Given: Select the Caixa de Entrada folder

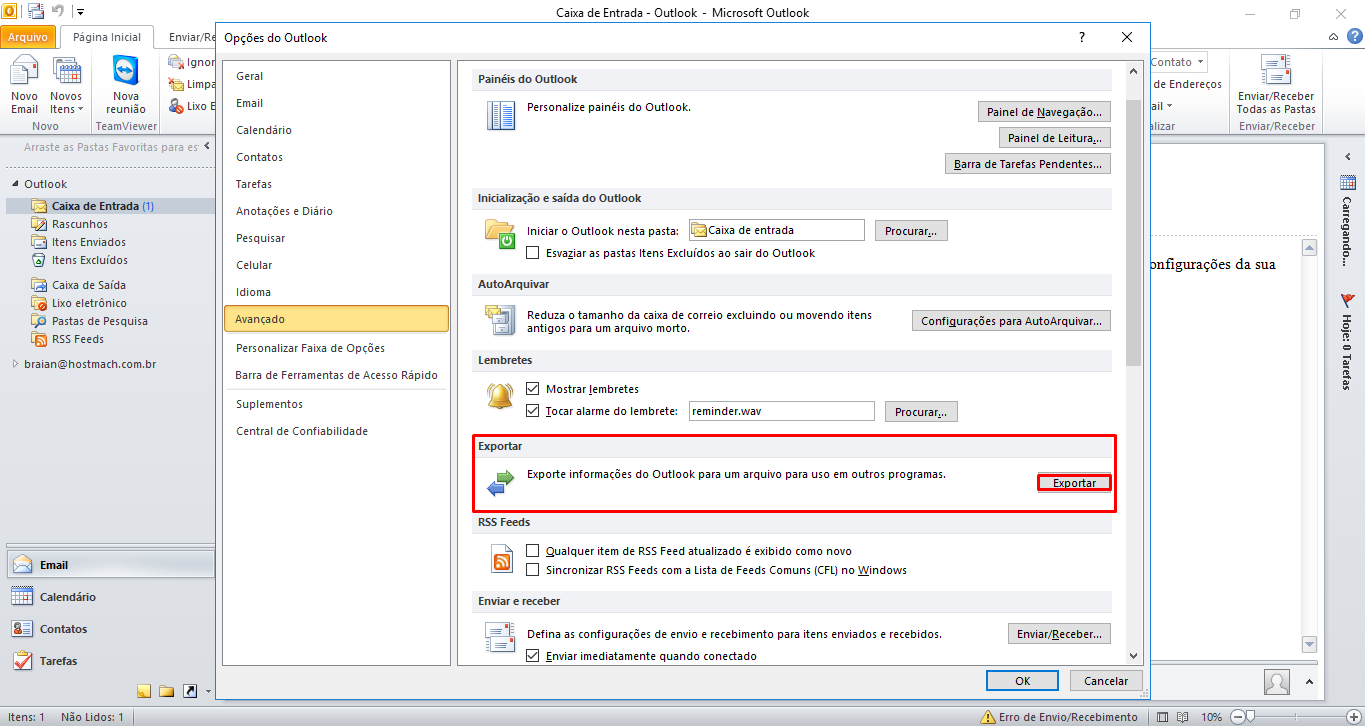Looking at the screenshot, I should (110, 206).
